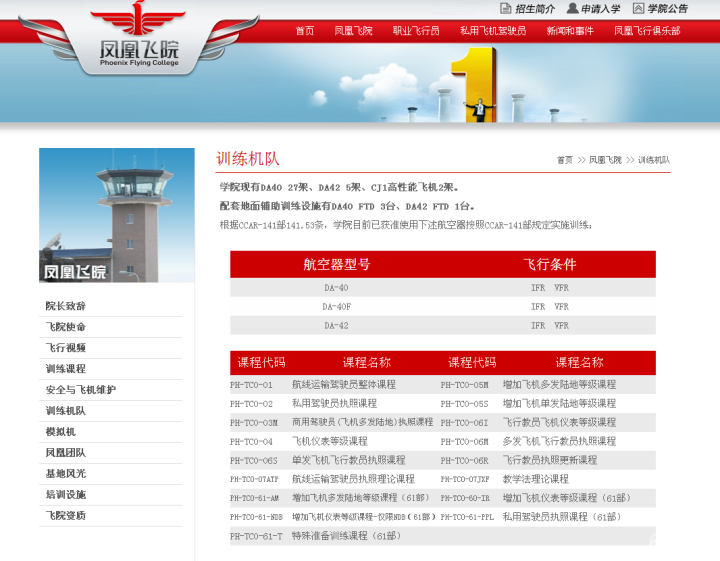Select 安全与飞机维护 in the sidebar
The image size is (720, 561).
[80, 390]
